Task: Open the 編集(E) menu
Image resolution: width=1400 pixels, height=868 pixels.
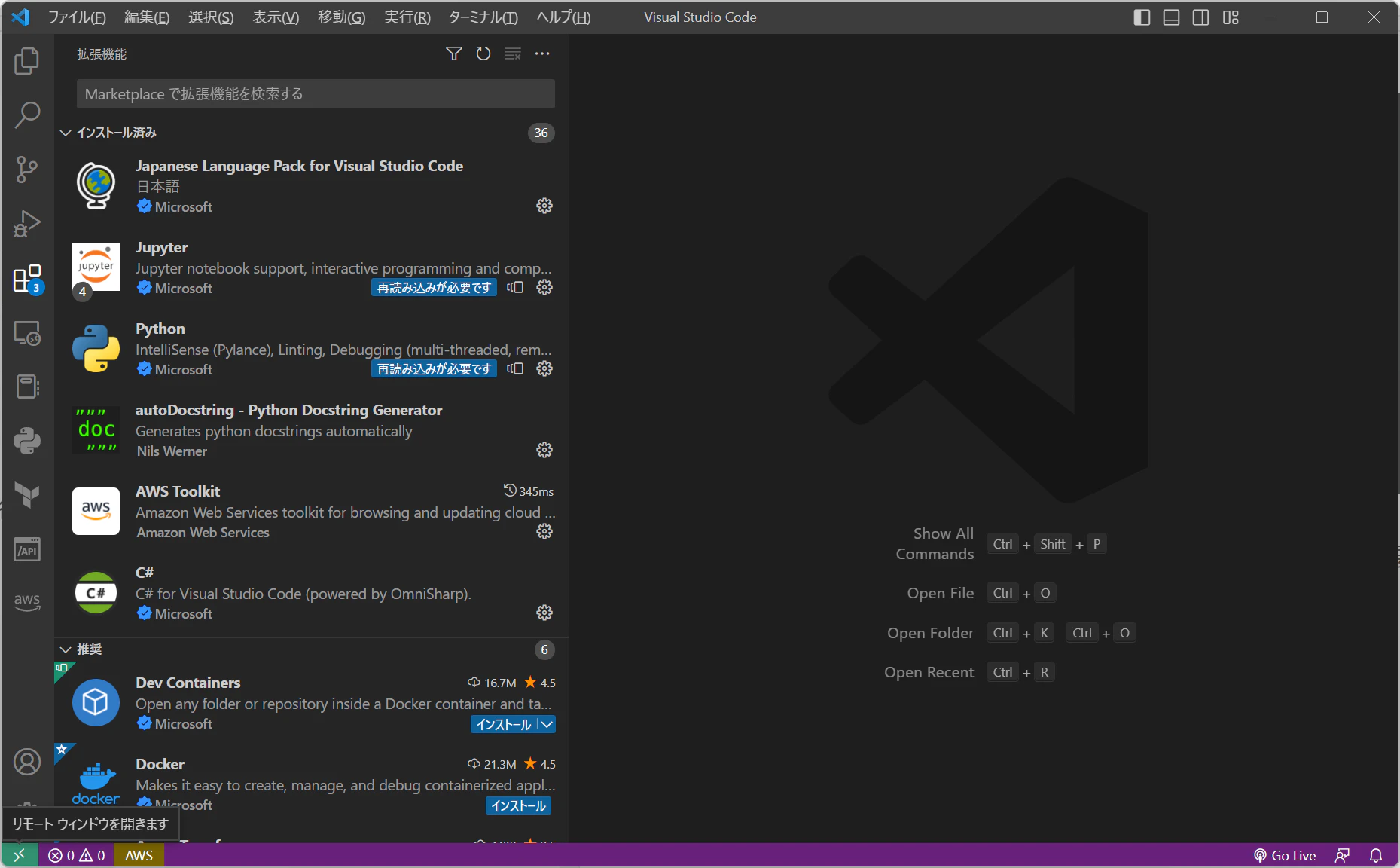Action: (x=147, y=17)
